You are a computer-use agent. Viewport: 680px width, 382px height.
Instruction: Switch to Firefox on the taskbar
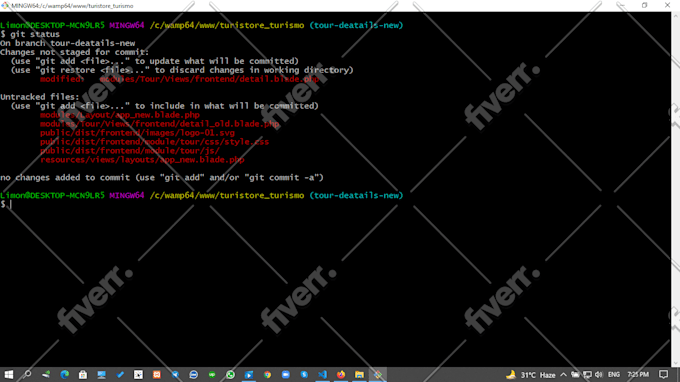341,374
